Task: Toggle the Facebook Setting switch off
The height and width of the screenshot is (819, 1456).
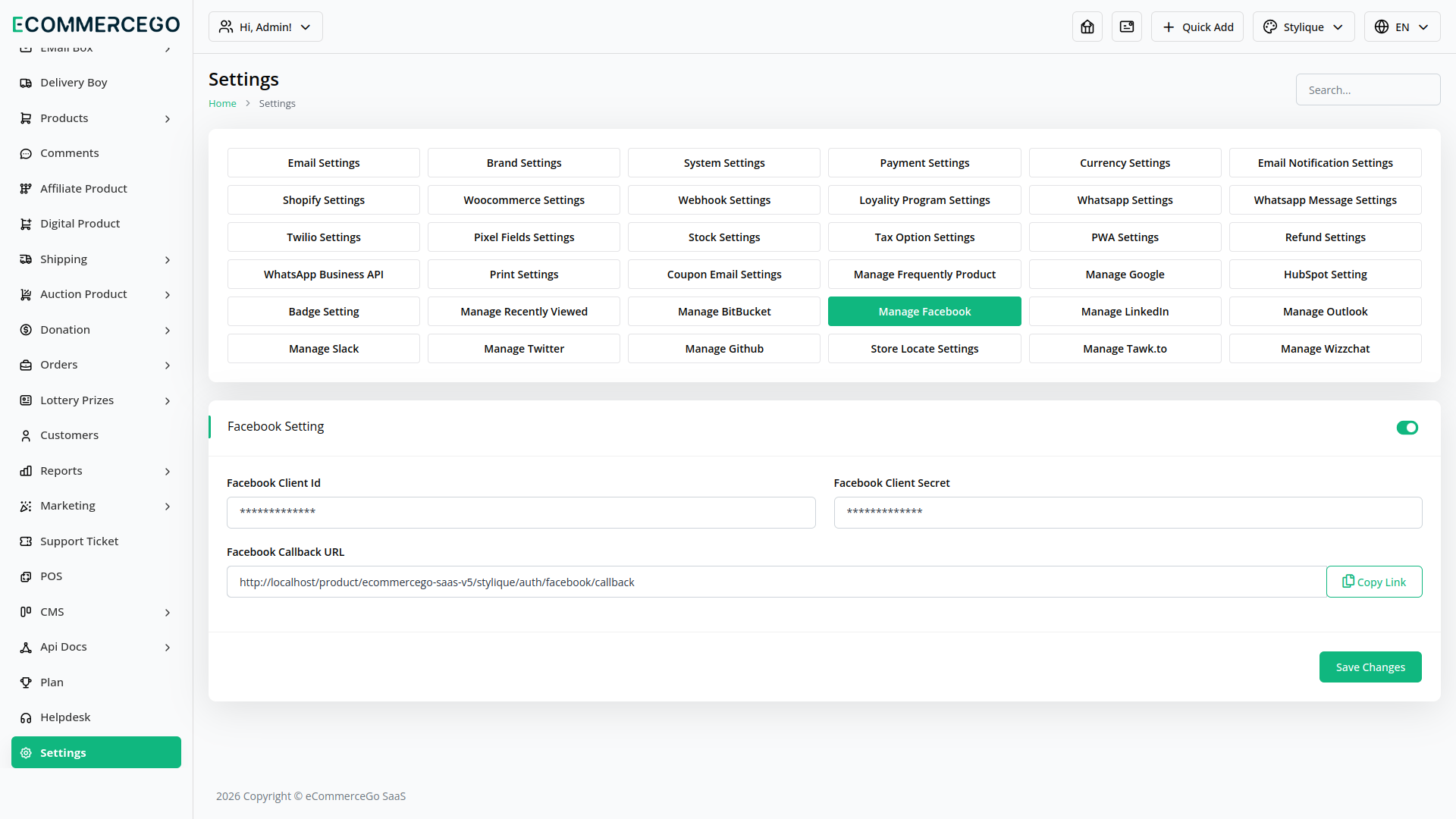Action: point(1407,428)
